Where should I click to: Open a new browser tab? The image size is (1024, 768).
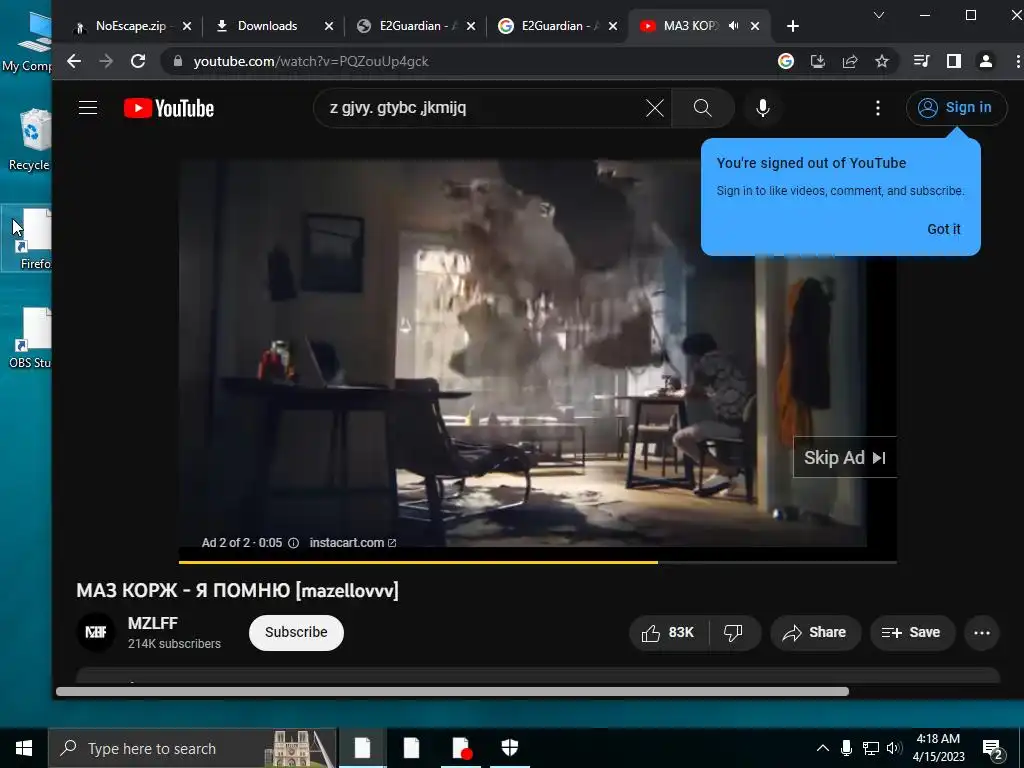pos(793,26)
